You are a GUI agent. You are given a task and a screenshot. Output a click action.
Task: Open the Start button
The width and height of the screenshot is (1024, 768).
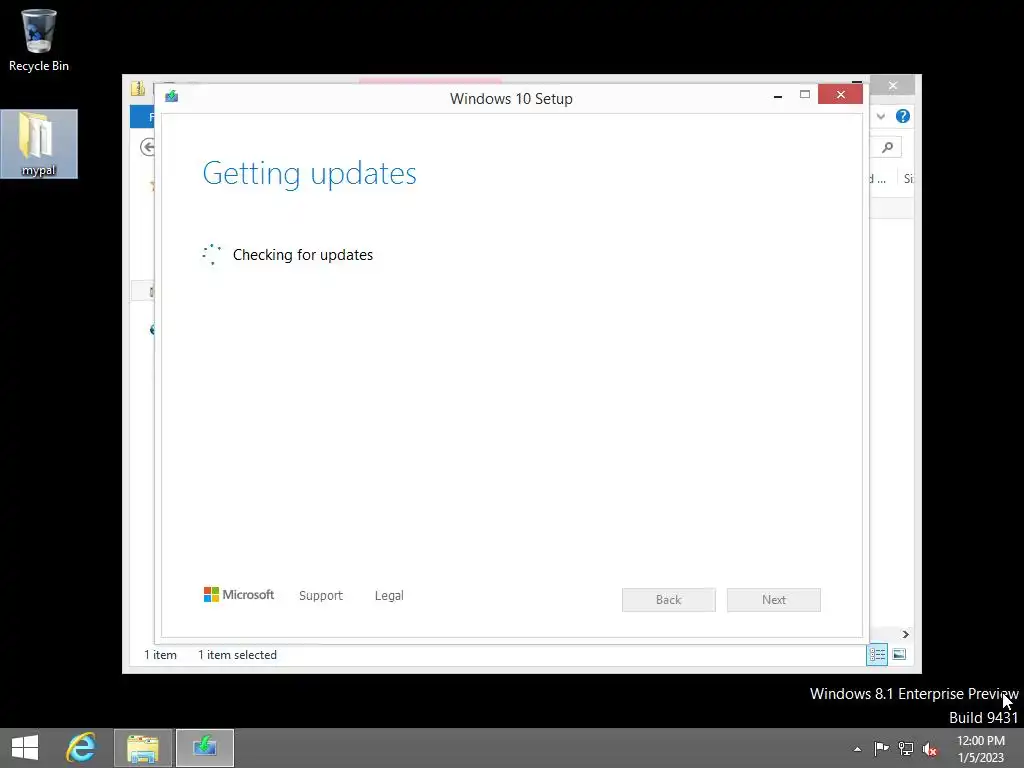coord(25,748)
